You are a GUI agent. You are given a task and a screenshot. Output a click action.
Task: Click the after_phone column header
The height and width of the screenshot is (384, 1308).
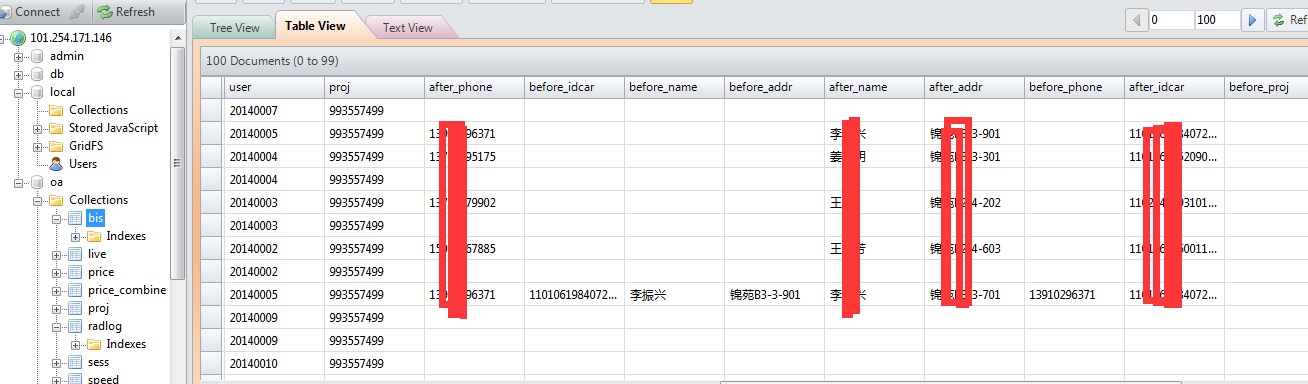474,87
